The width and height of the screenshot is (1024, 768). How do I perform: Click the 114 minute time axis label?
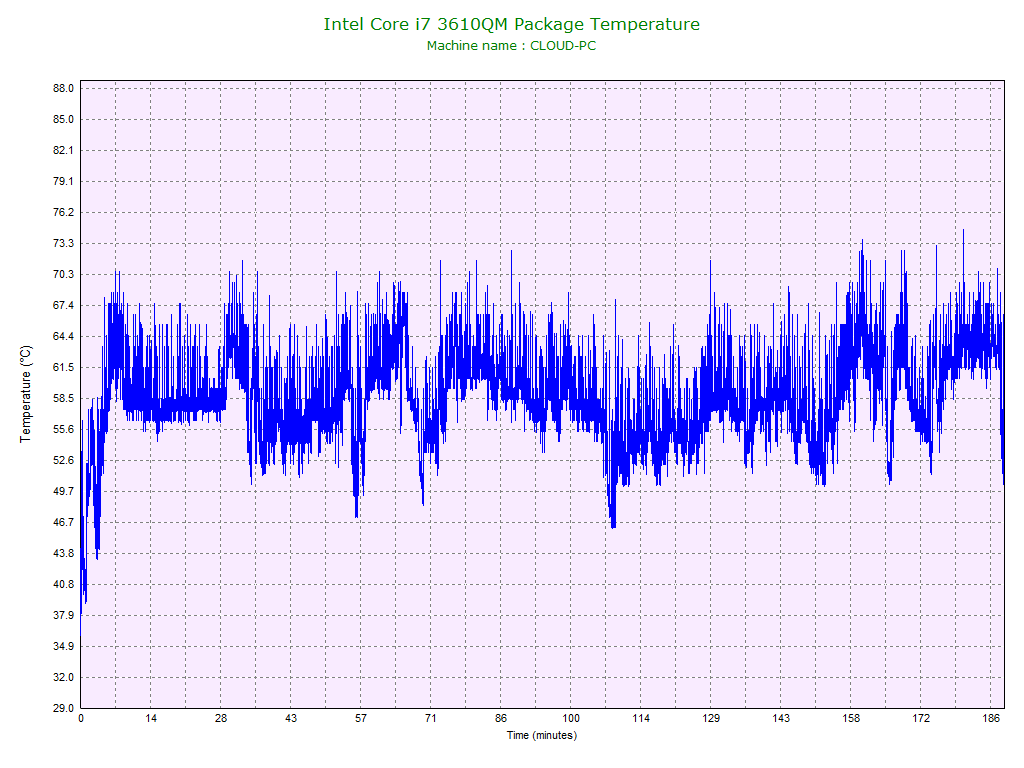click(641, 718)
